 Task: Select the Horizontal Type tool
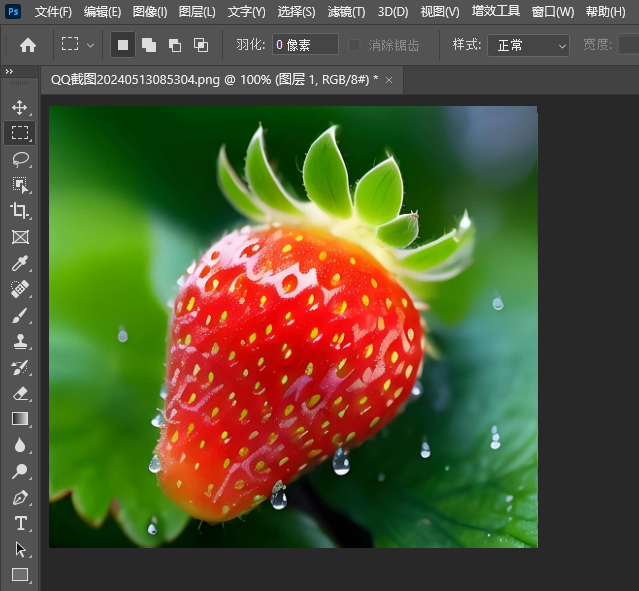[20, 523]
